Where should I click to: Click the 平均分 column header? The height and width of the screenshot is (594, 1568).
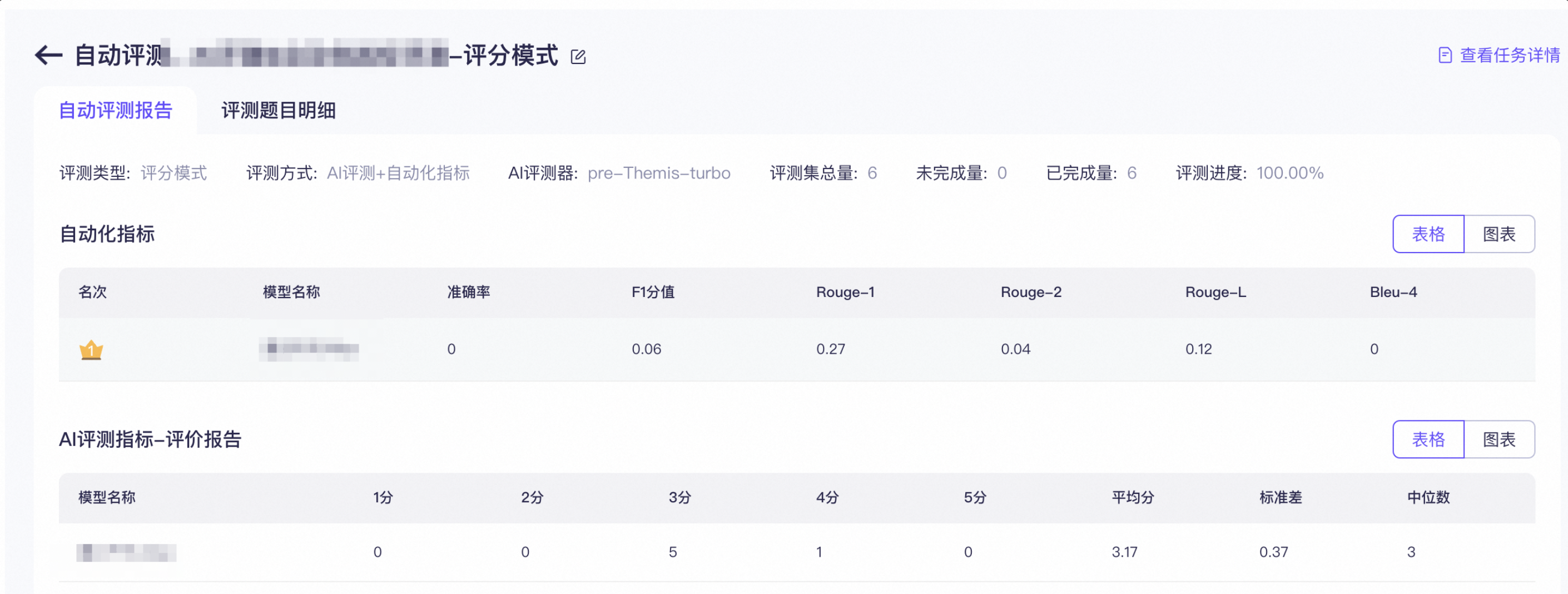(x=1133, y=498)
